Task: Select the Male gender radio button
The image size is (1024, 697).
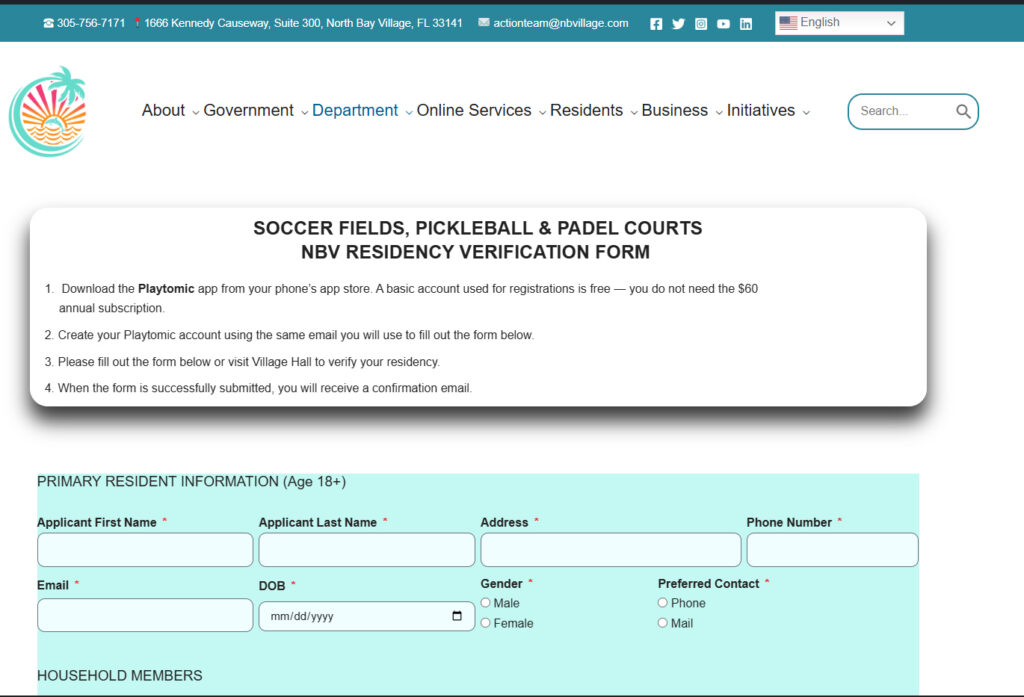Action: point(485,602)
